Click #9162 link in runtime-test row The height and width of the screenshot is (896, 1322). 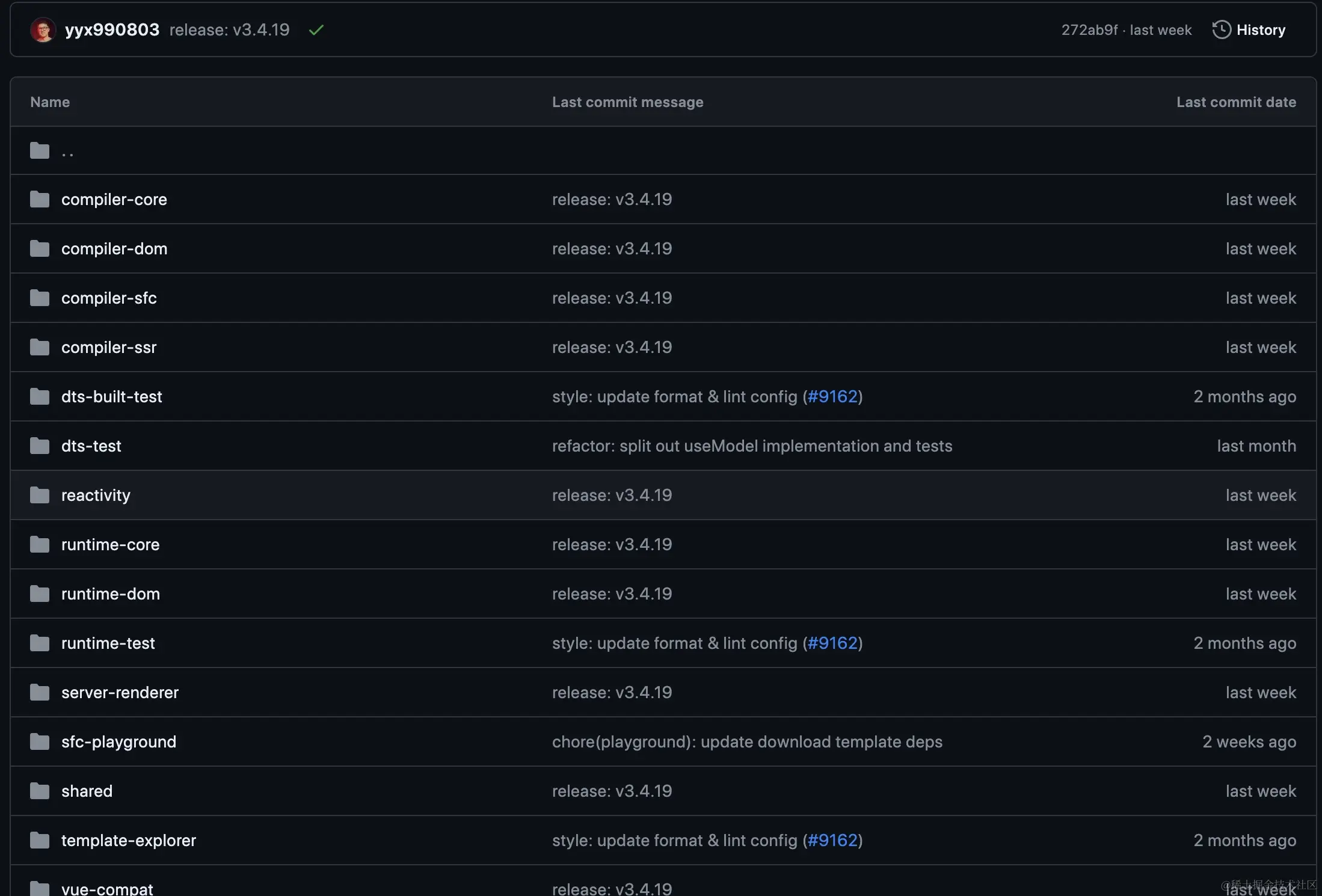click(x=832, y=643)
